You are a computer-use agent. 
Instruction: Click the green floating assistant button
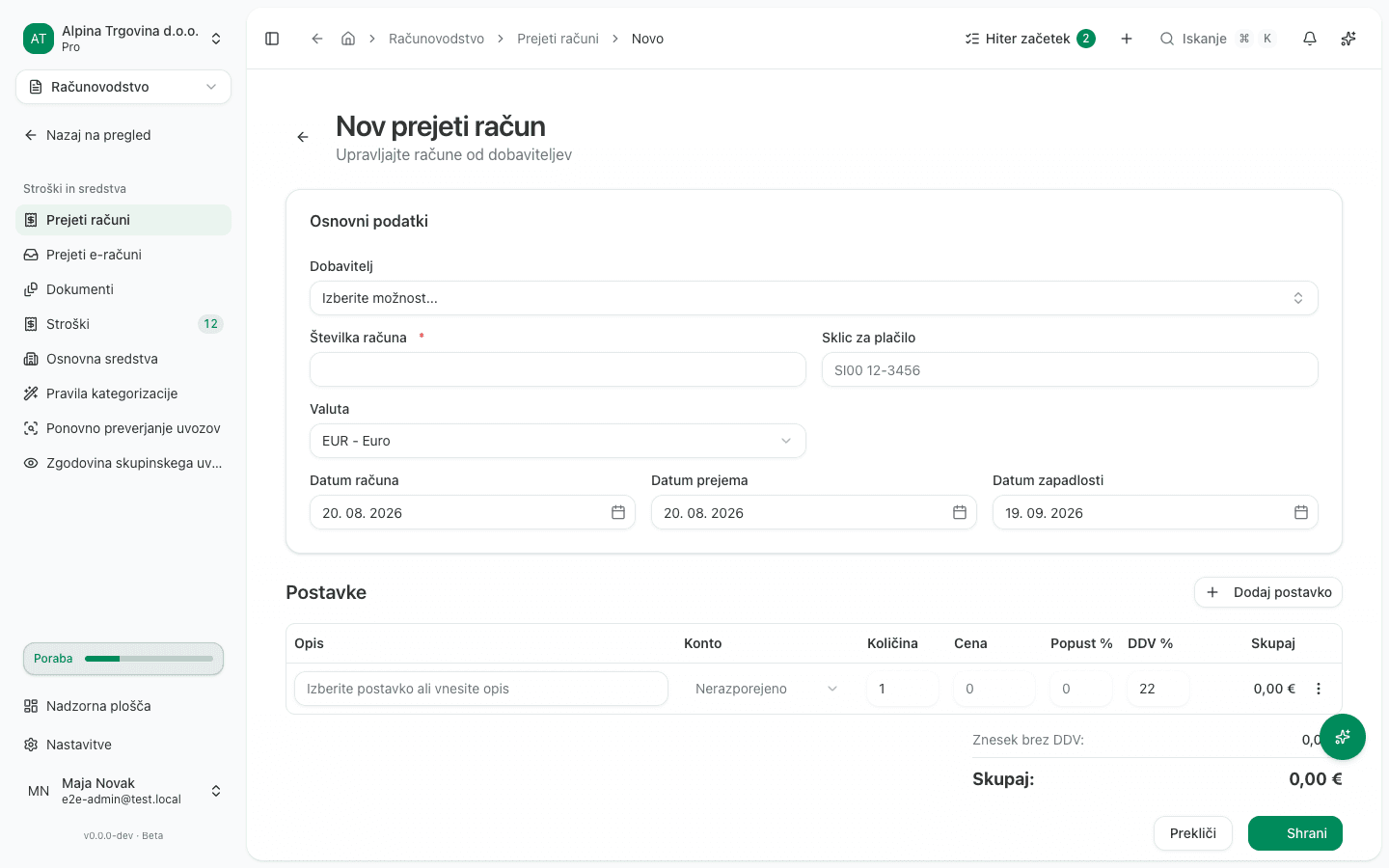click(1343, 737)
